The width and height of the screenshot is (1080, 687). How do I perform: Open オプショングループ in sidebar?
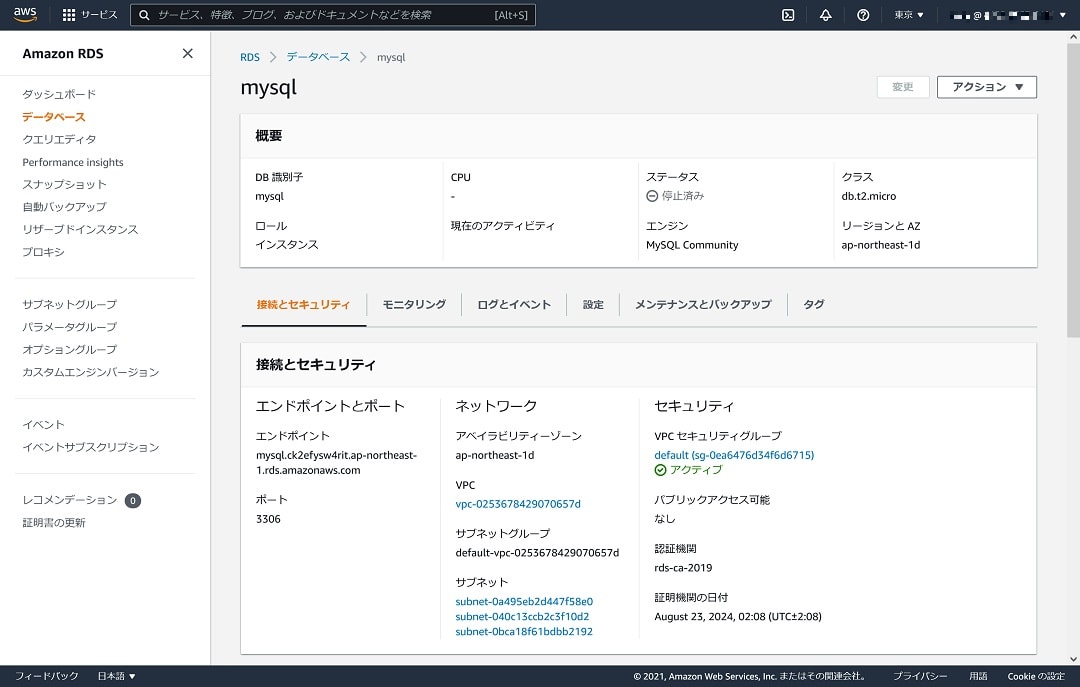pyautogui.click(x=70, y=349)
